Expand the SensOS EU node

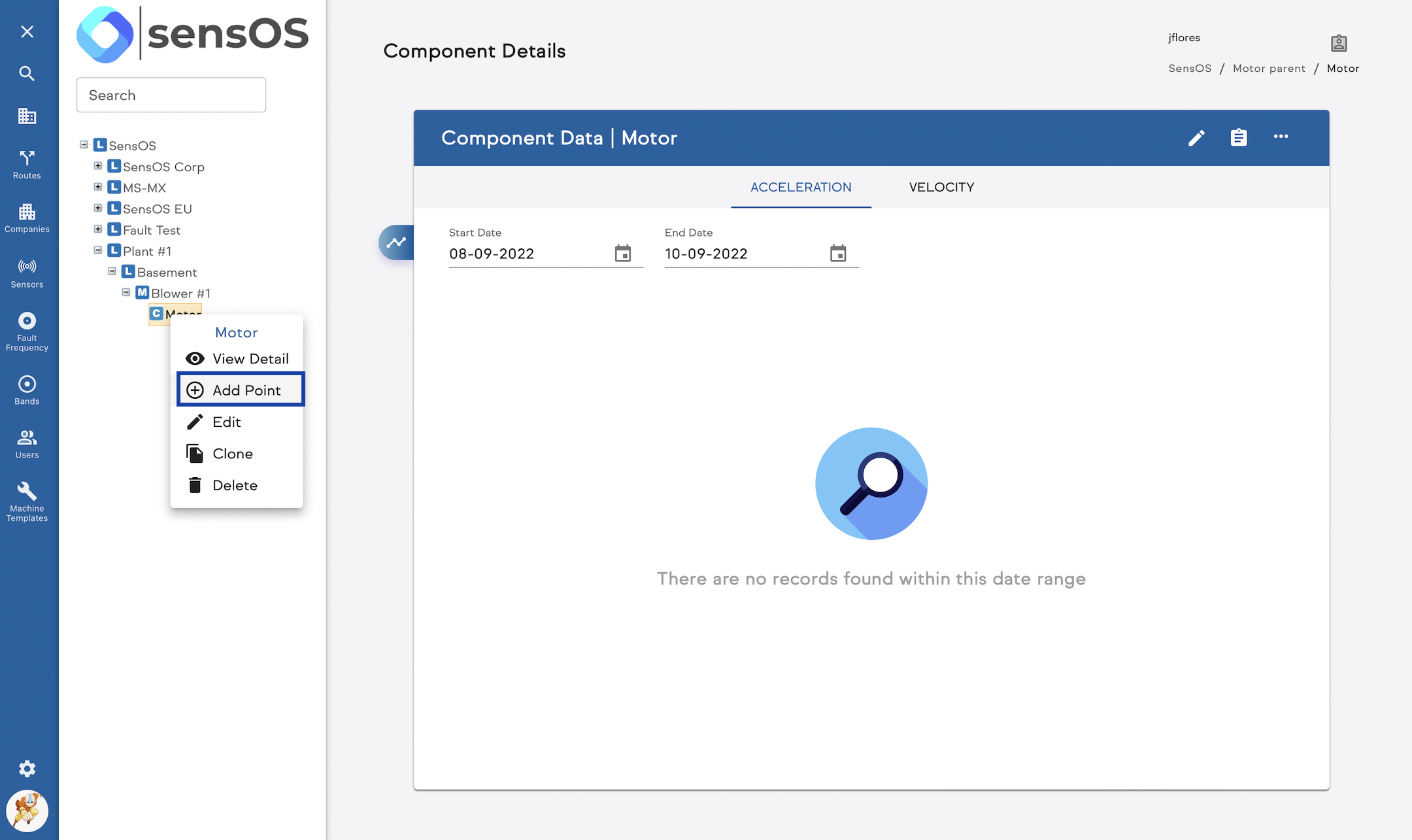tap(98, 208)
